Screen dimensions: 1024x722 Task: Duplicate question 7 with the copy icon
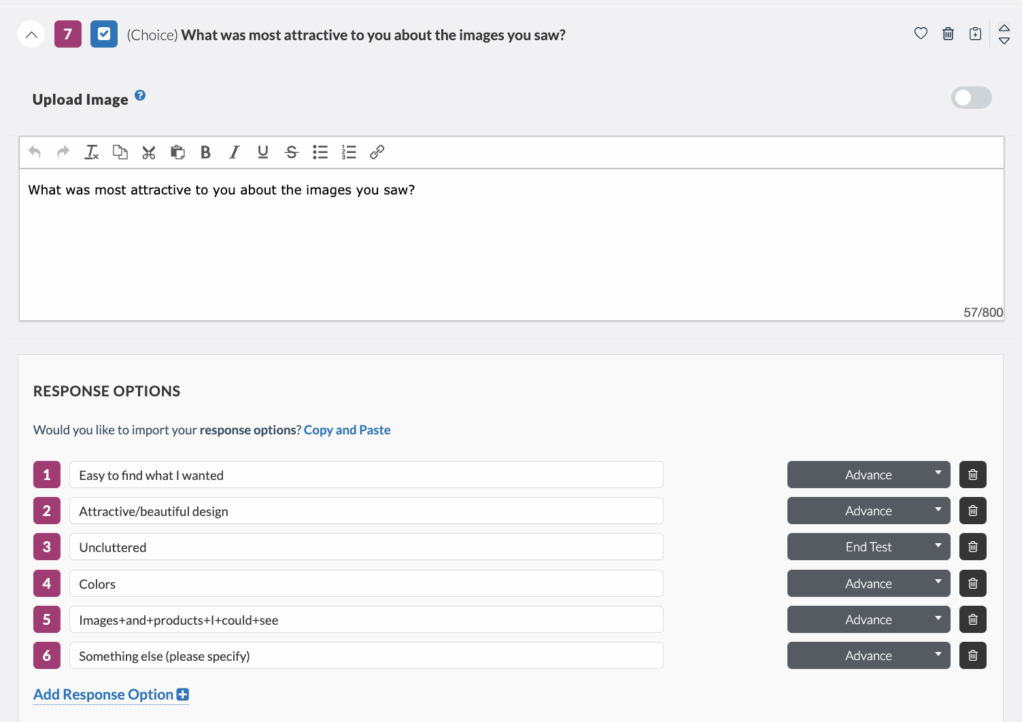pos(975,33)
